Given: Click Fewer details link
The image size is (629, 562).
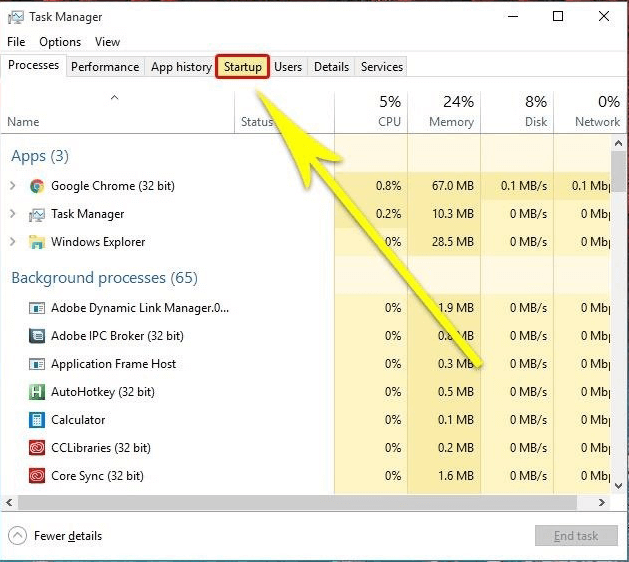Looking at the screenshot, I should point(68,536).
